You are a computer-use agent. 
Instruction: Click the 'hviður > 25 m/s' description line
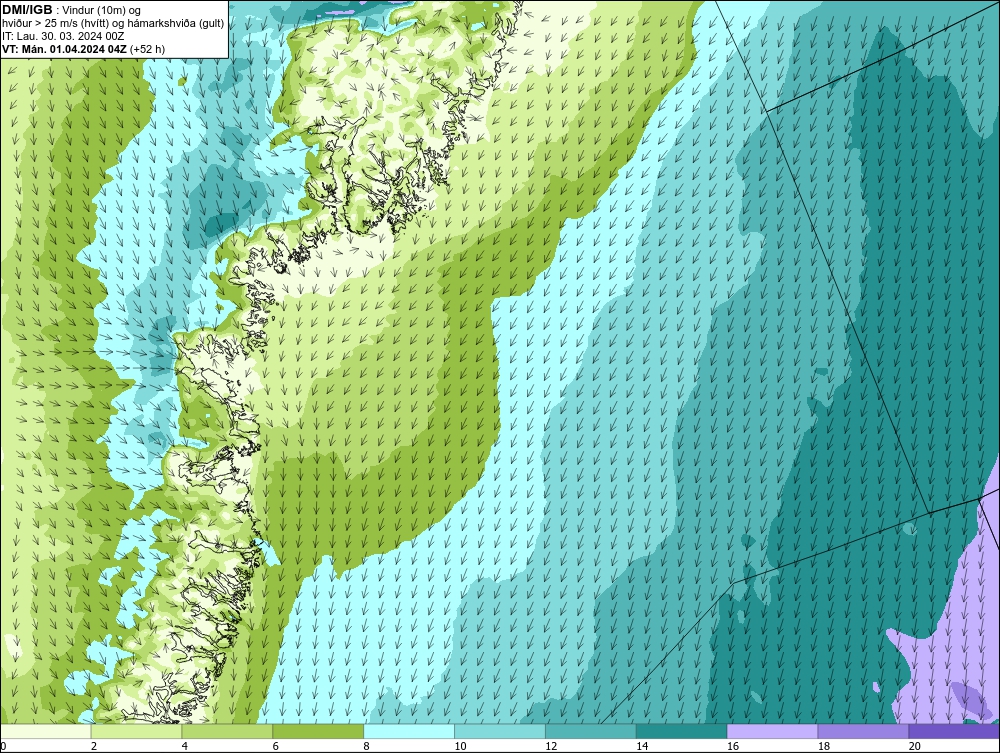pyautogui.click(x=113, y=24)
